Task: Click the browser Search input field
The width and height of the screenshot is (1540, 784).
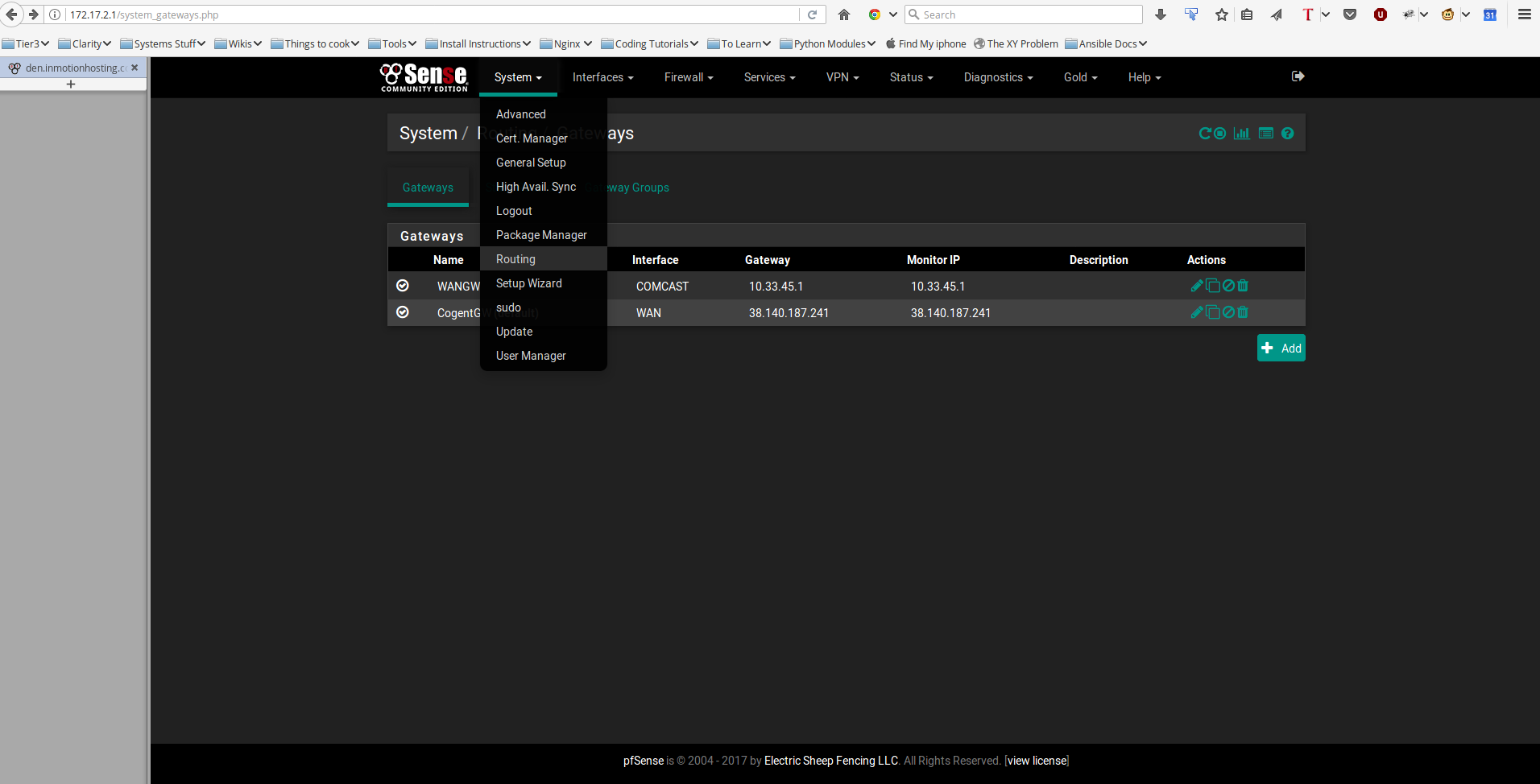Action: [x=1029, y=14]
